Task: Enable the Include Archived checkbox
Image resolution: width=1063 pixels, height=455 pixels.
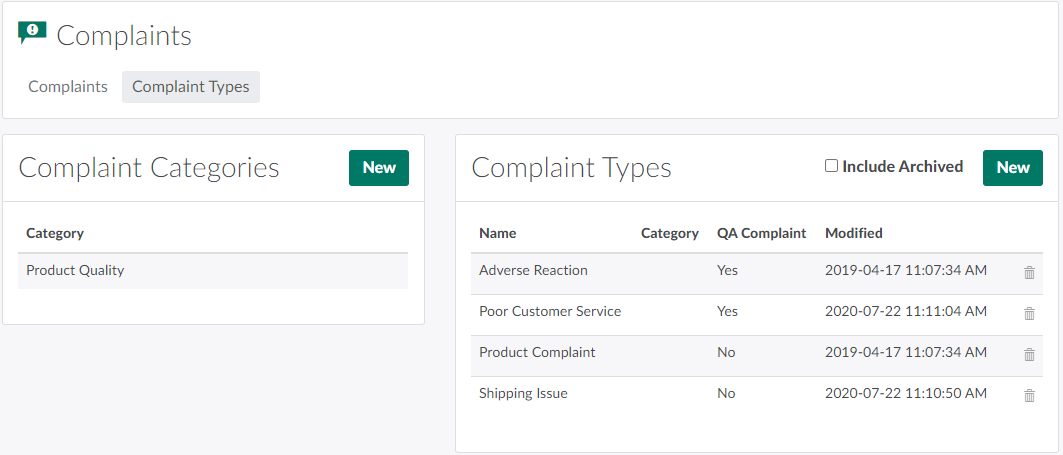Action: pyautogui.click(x=831, y=166)
